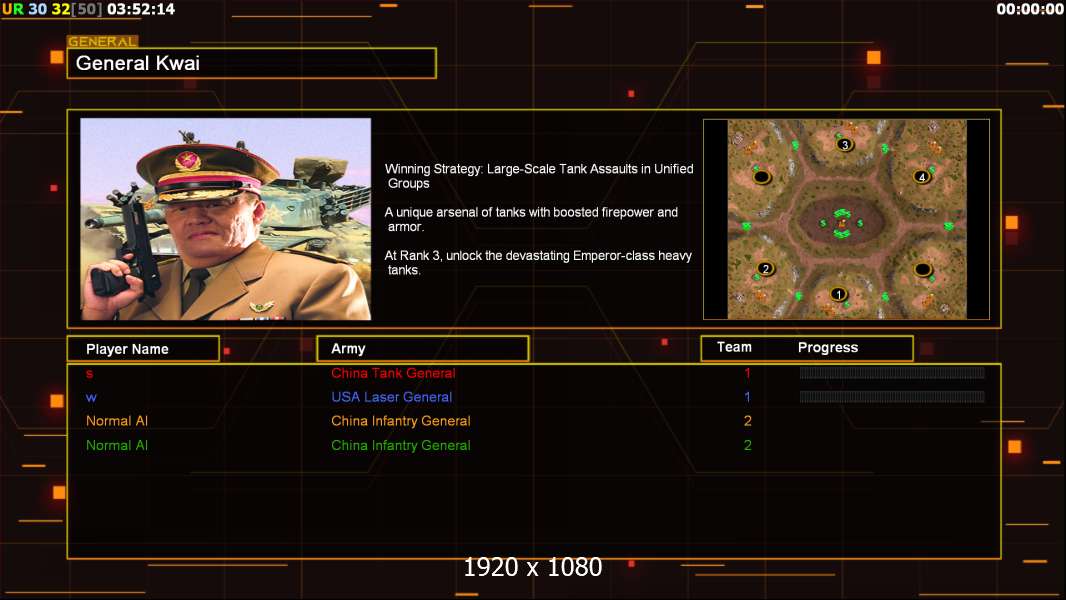
Task: Click start position marker 3 on the map
Action: [844, 144]
